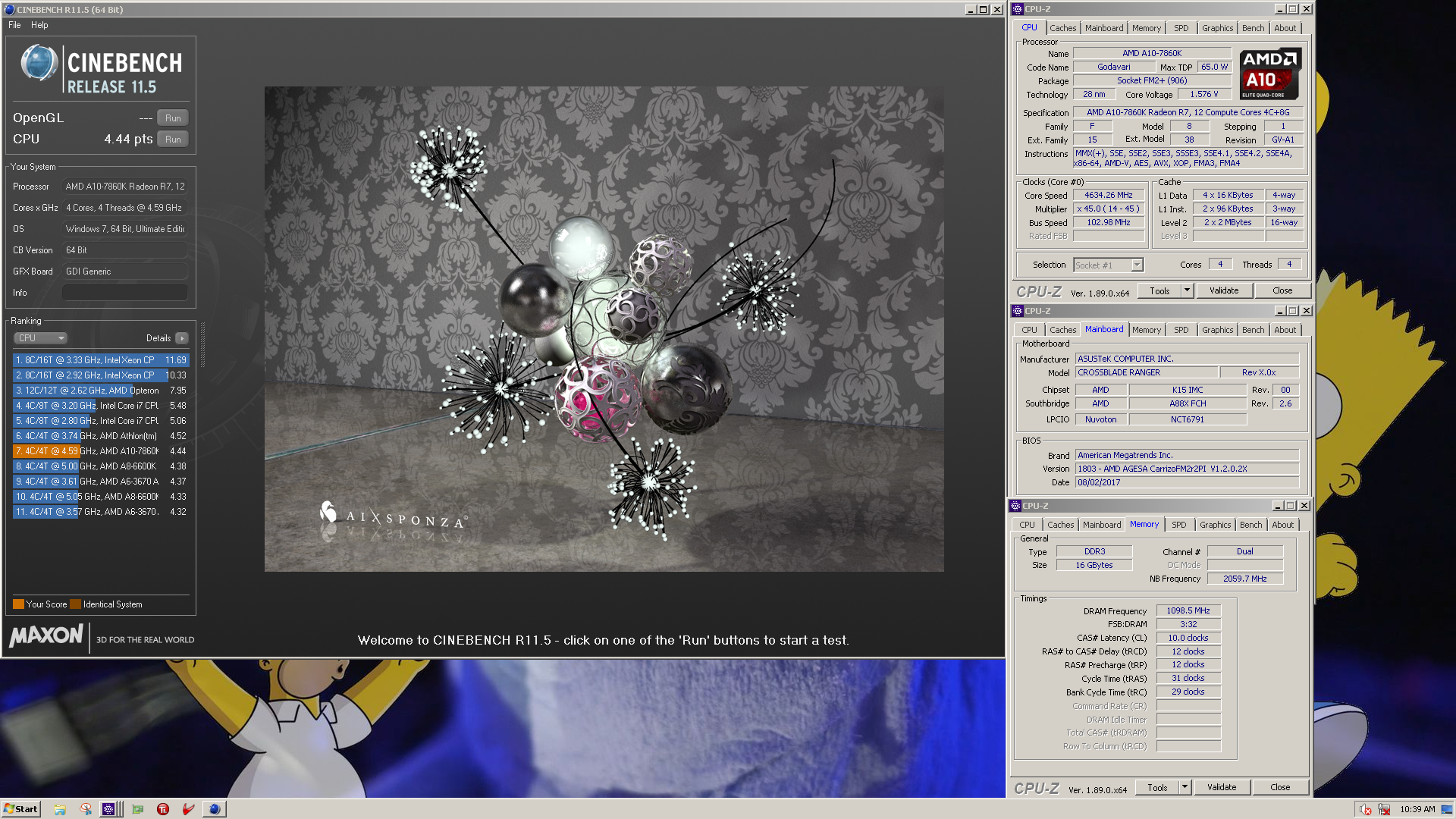1456x819 pixels.
Task: Click the DRAM Frequency value 1098.5 MHz
Action: pyautogui.click(x=1188, y=610)
